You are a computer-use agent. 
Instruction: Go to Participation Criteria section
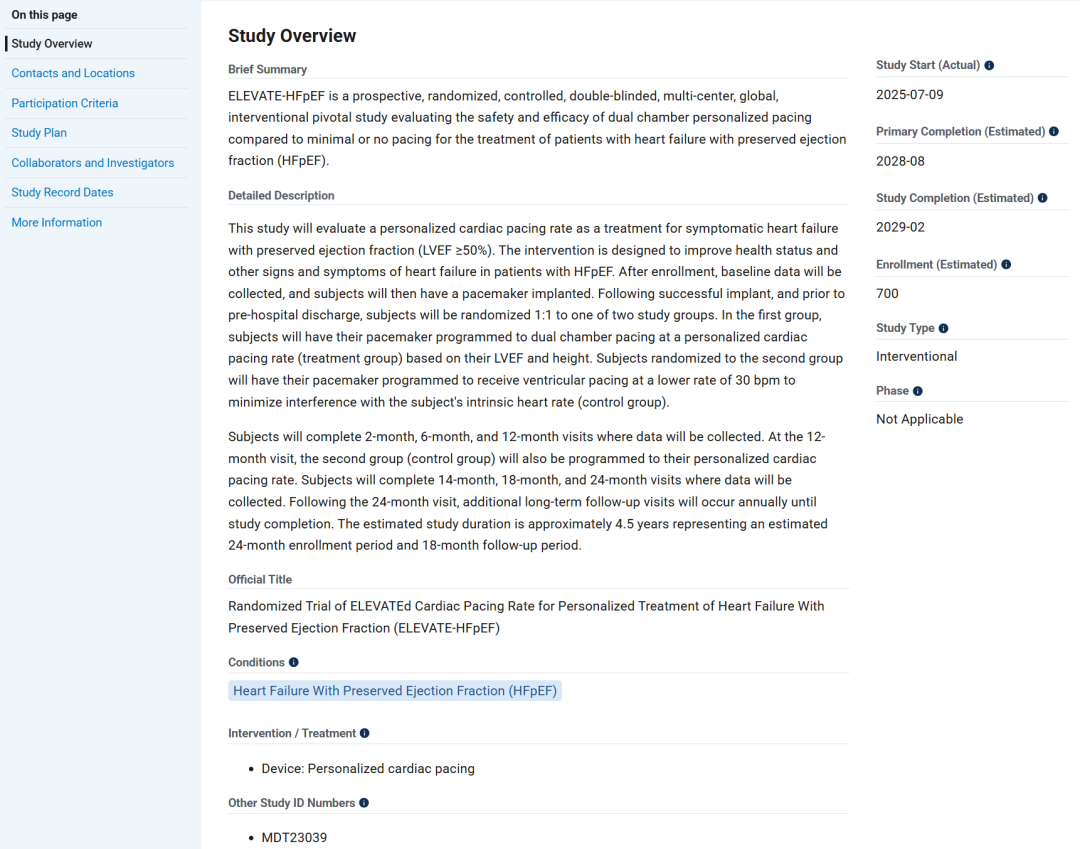(65, 103)
